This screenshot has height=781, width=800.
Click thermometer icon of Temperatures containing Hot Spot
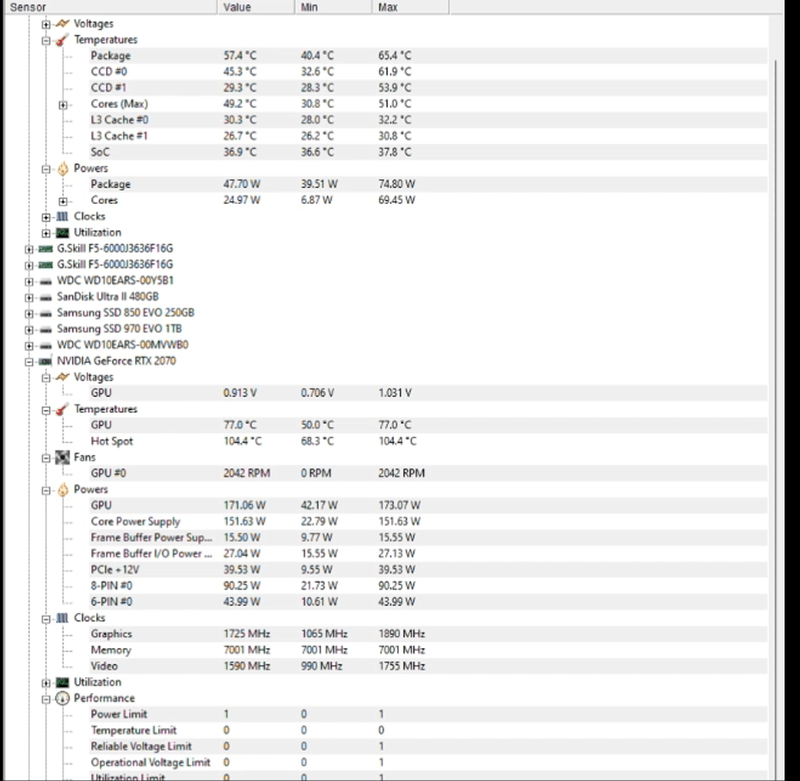coord(62,409)
